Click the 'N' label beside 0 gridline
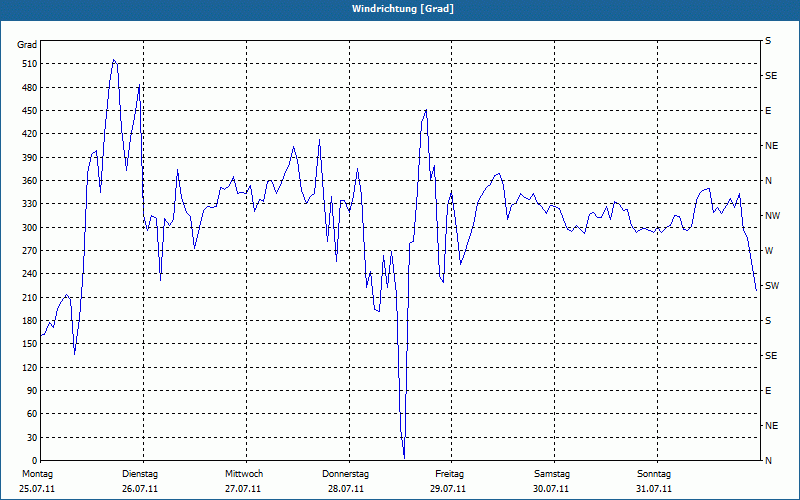Image resolution: width=800 pixels, height=500 pixels. coord(769,461)
